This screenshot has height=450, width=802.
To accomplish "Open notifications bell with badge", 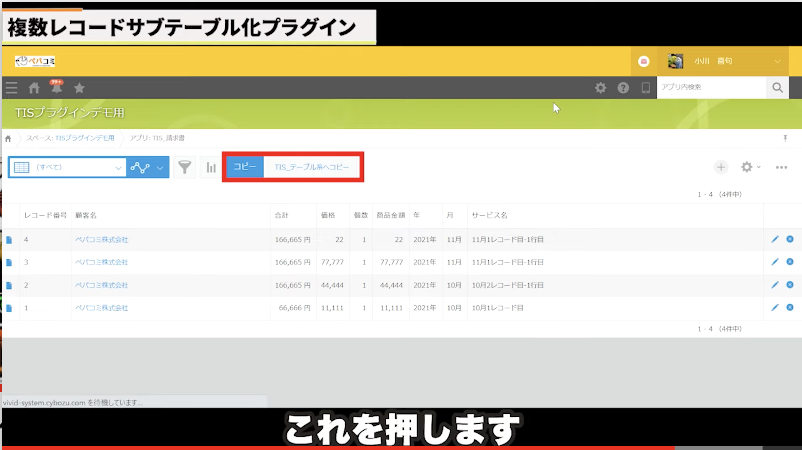I will coord(56,88).
